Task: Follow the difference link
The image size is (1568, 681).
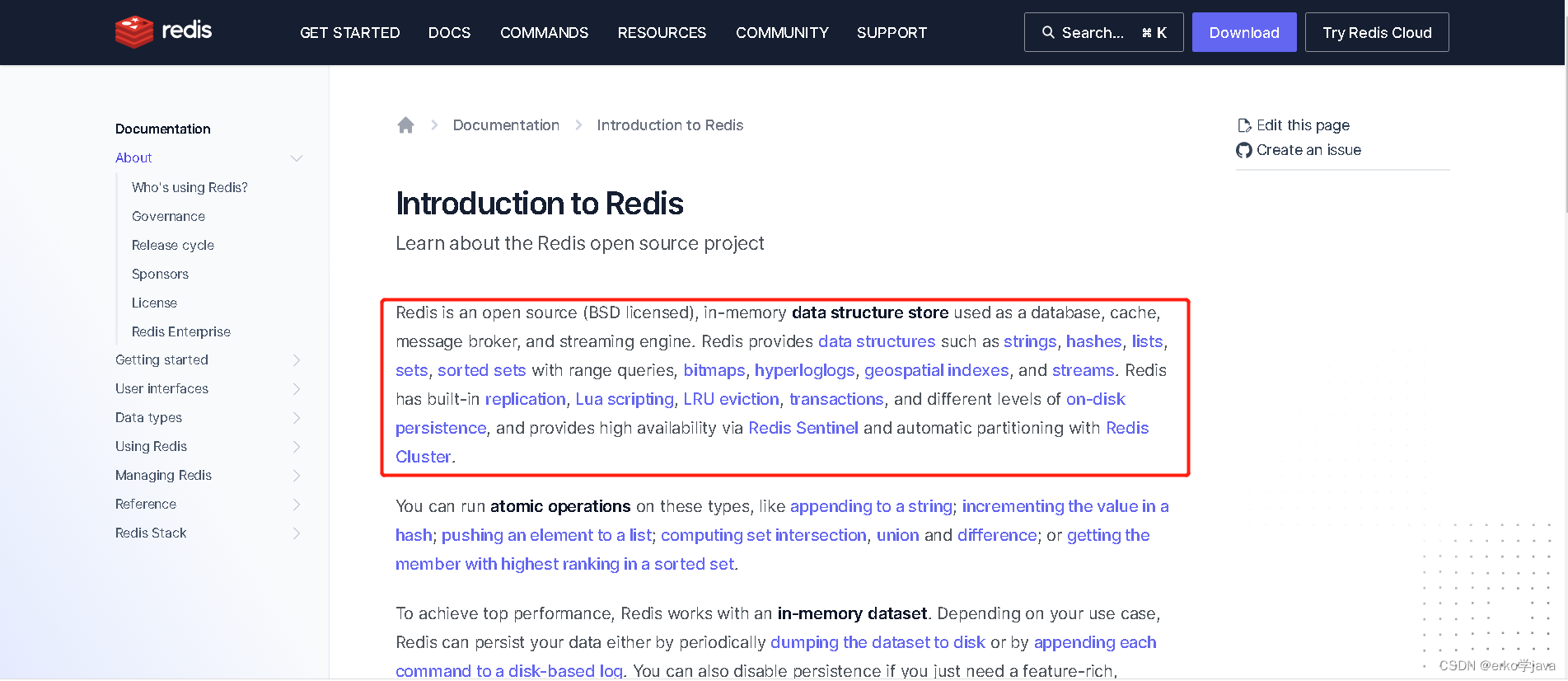Action: (997, 535)
